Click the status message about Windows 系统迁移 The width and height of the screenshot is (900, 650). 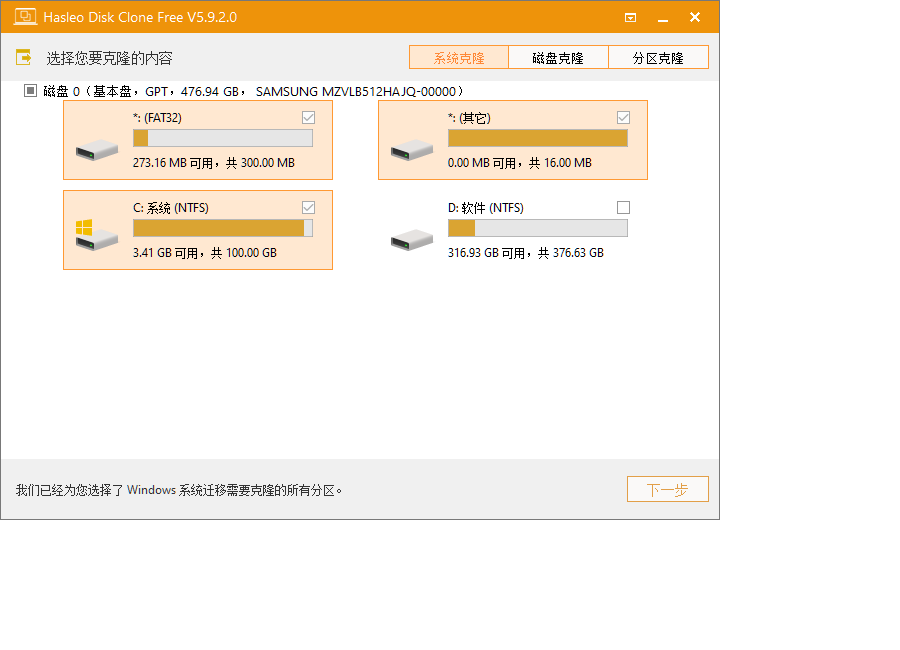[179, 490]
